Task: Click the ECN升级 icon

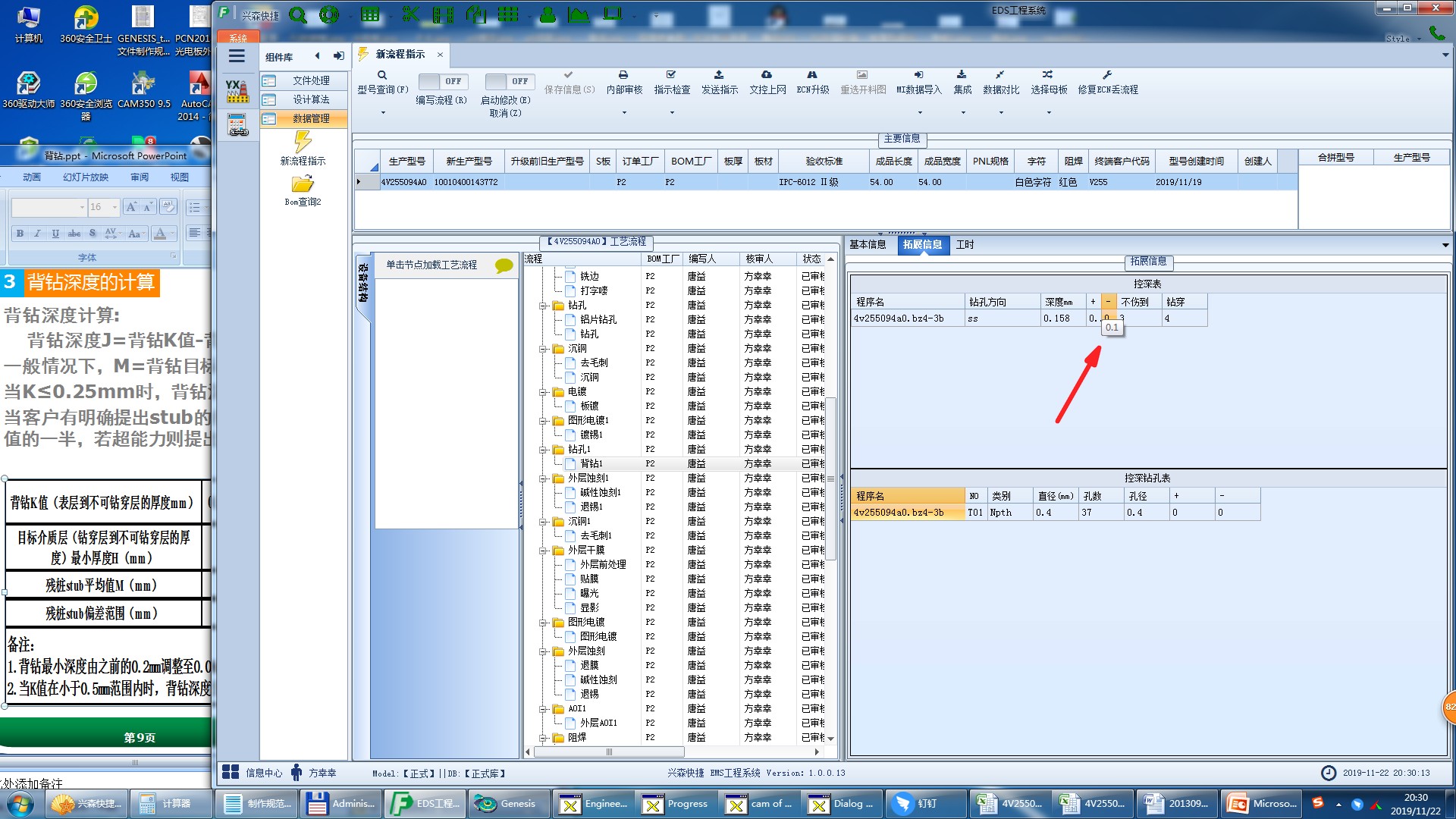Action: [812, 75]
